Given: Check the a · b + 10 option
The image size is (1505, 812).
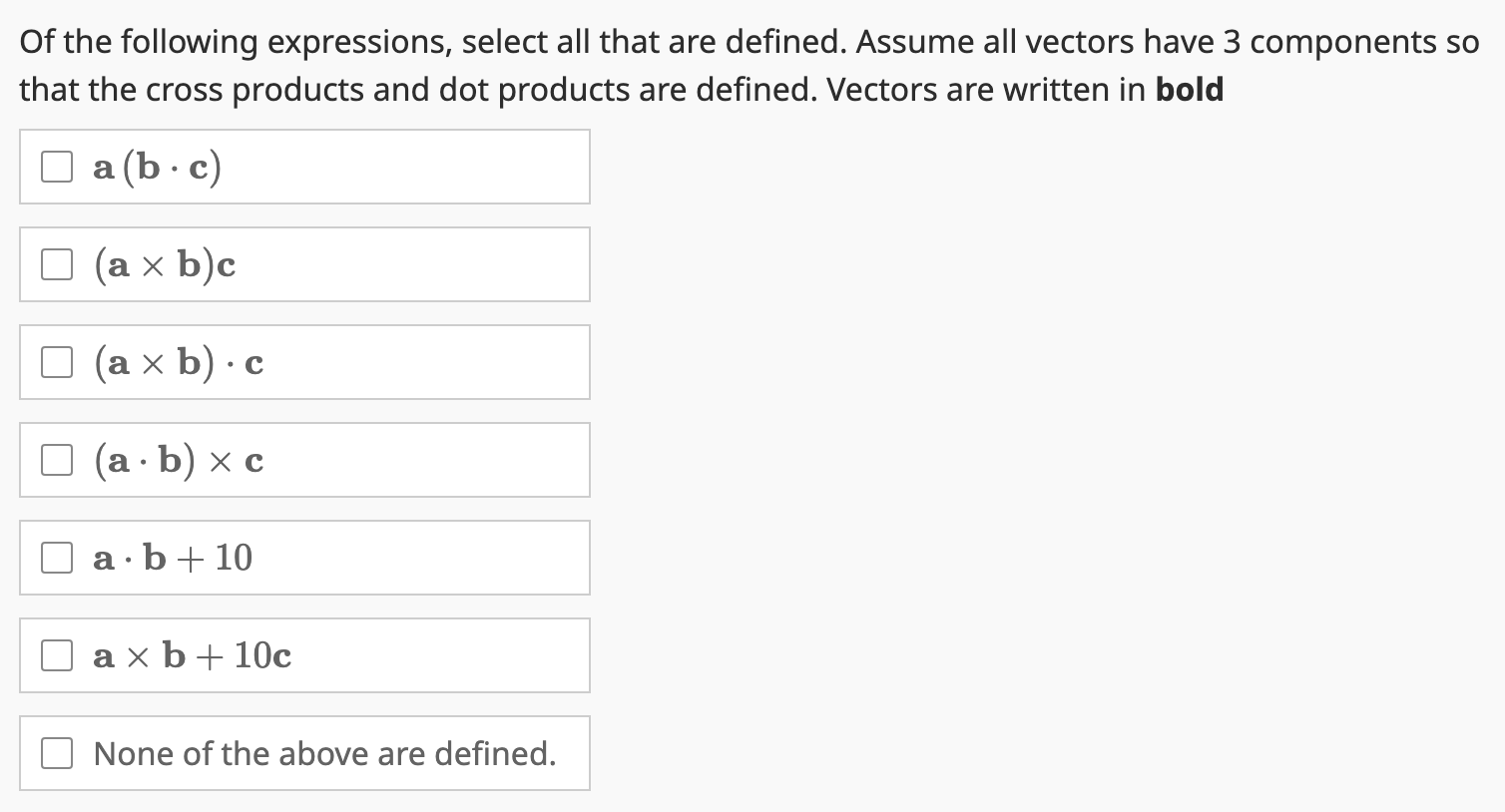Looking at the screenshot, I should coord(57,557).
